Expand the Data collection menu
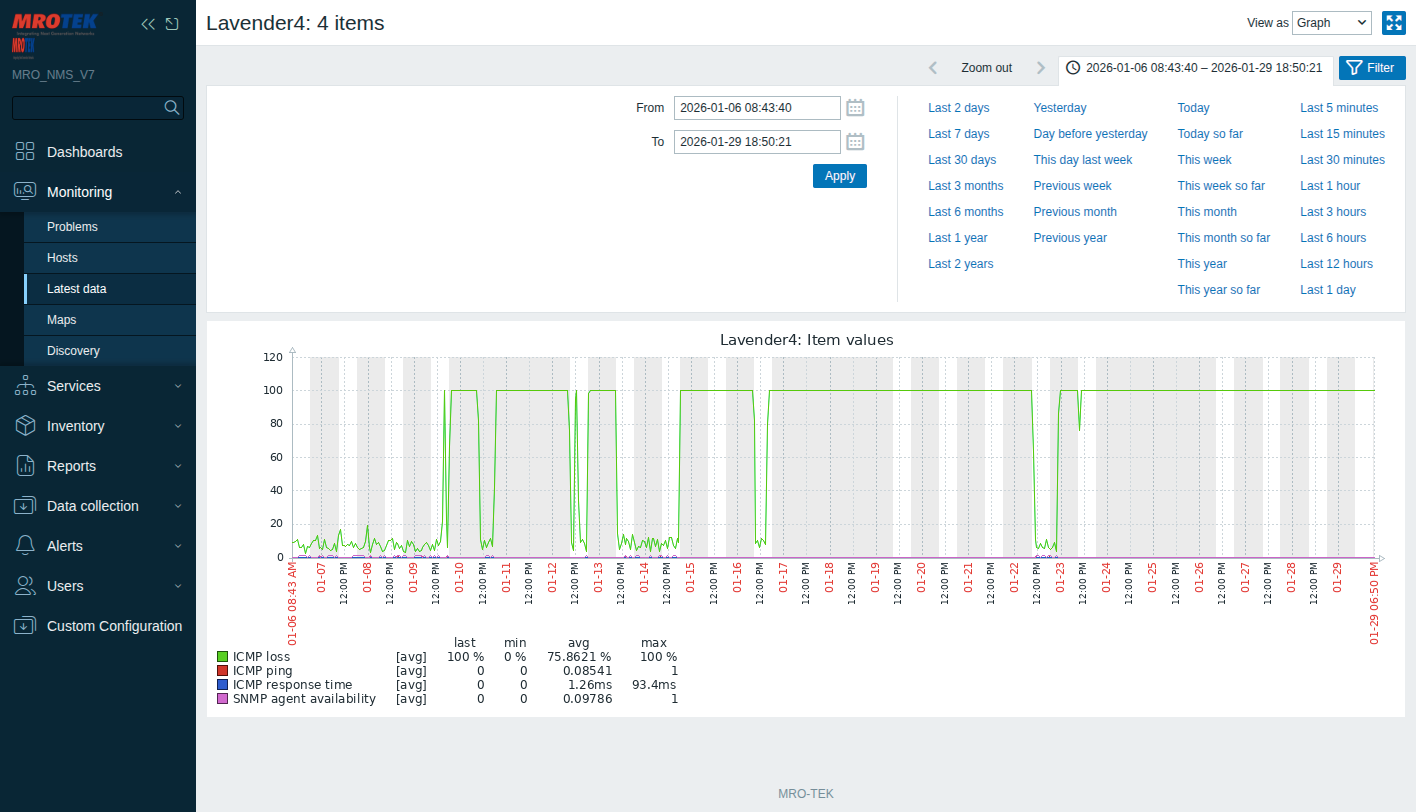This screenshot has height=812, width=1416. (x=98, y=506)
